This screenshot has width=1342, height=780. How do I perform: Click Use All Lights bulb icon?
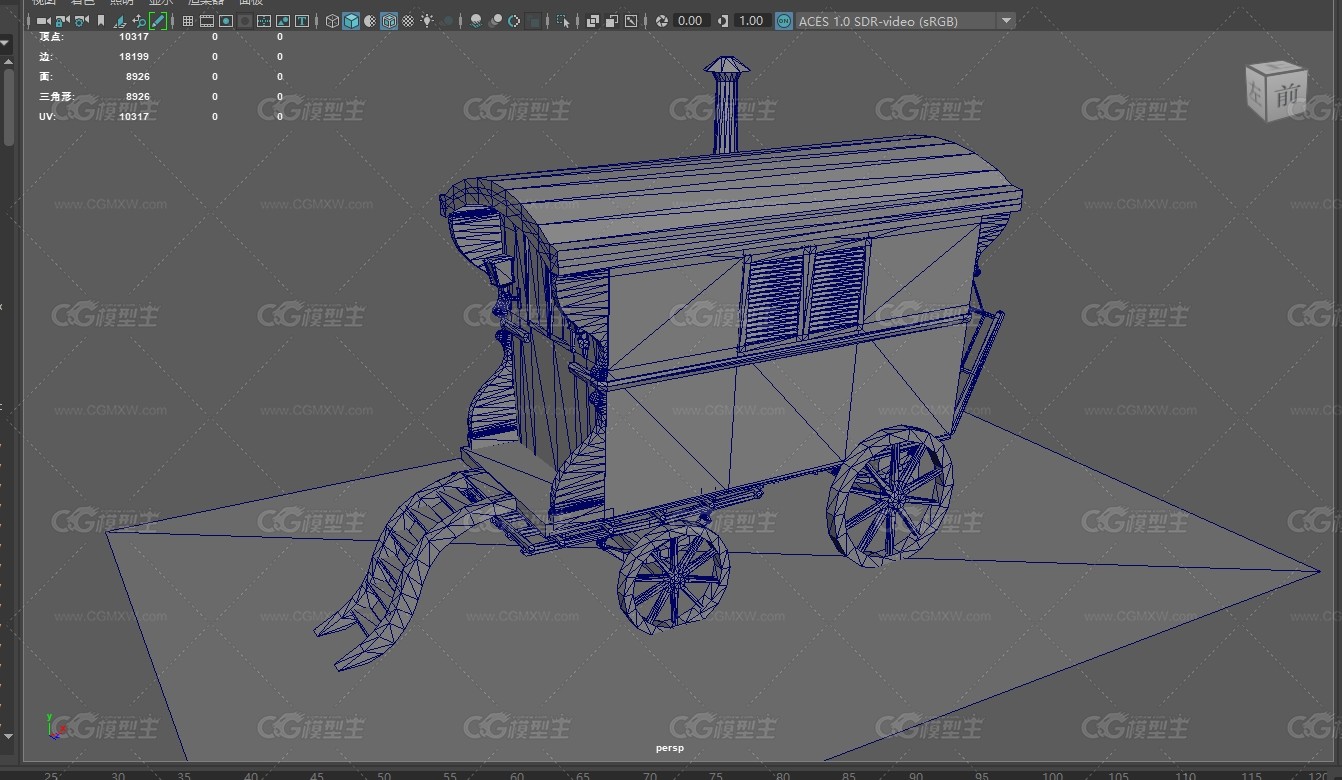pos(426,21)
